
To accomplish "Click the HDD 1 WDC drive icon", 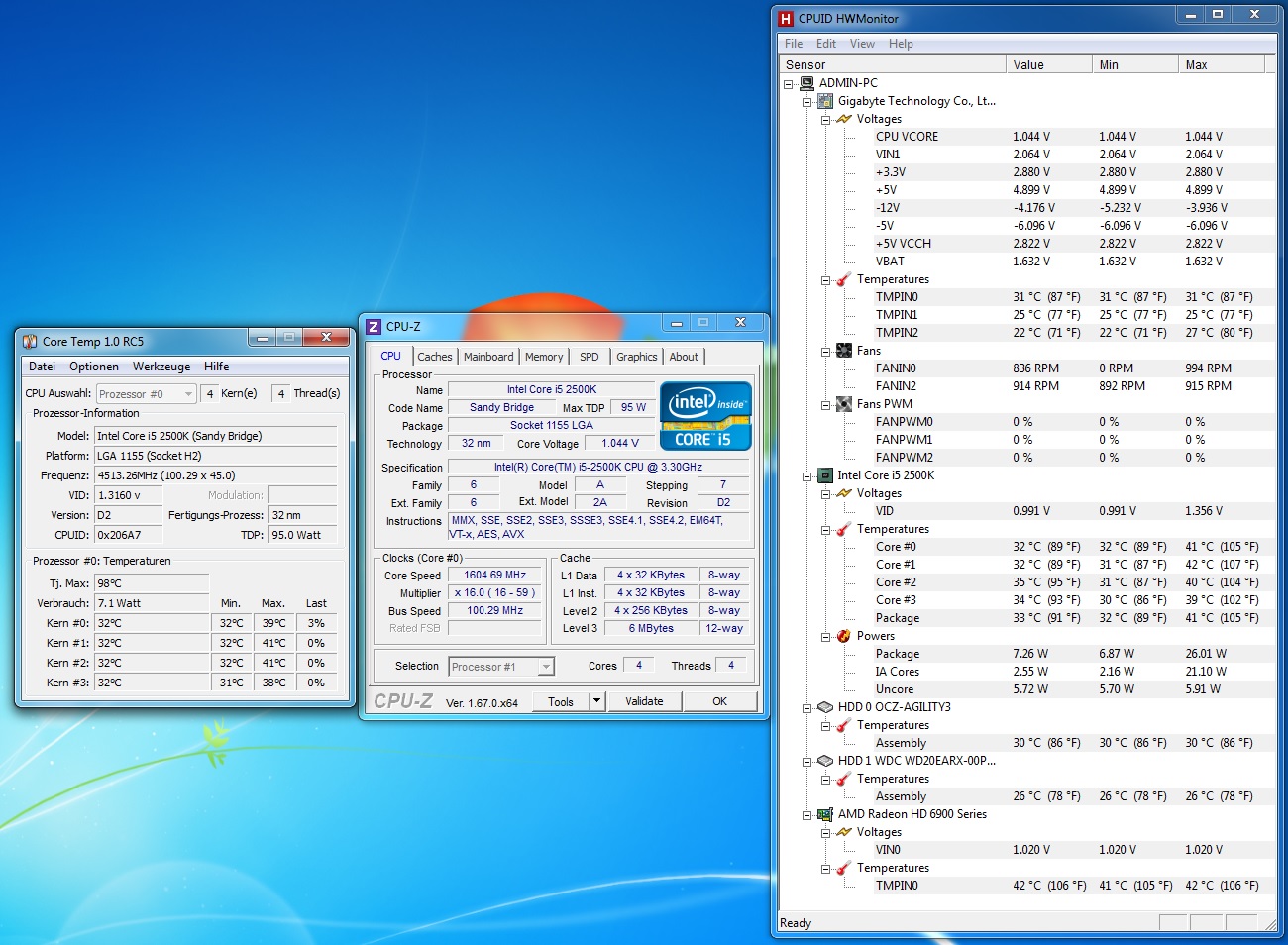I will (x=825, y=761).
